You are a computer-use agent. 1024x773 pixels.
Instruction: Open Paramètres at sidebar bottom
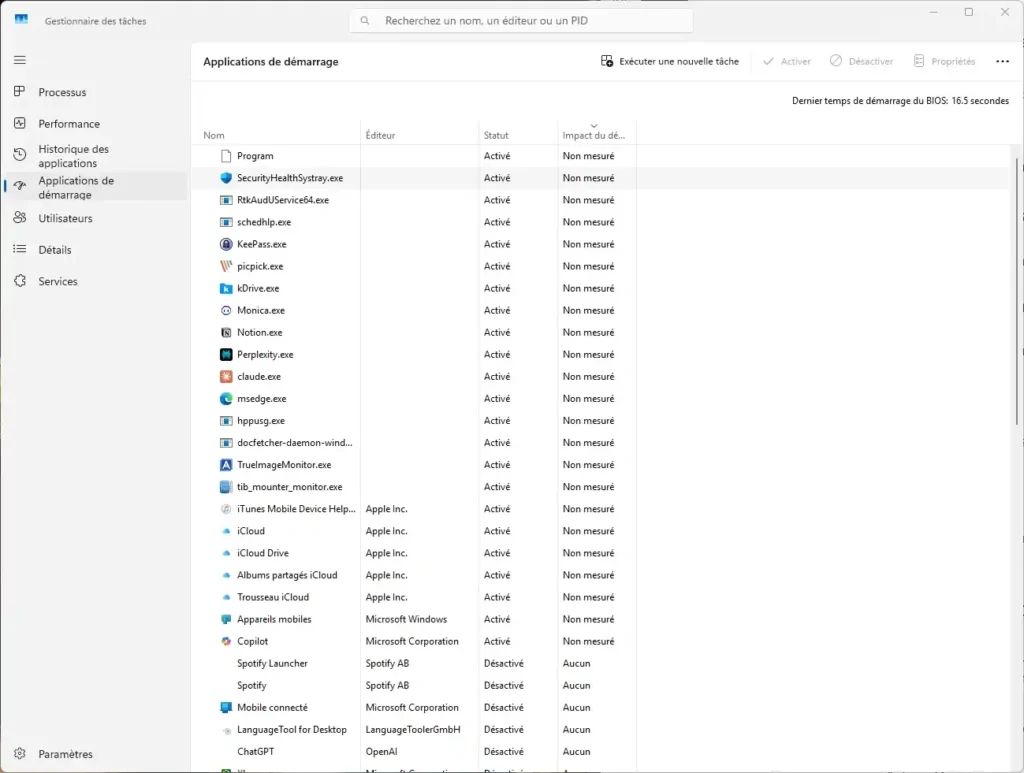click(95, 754)
